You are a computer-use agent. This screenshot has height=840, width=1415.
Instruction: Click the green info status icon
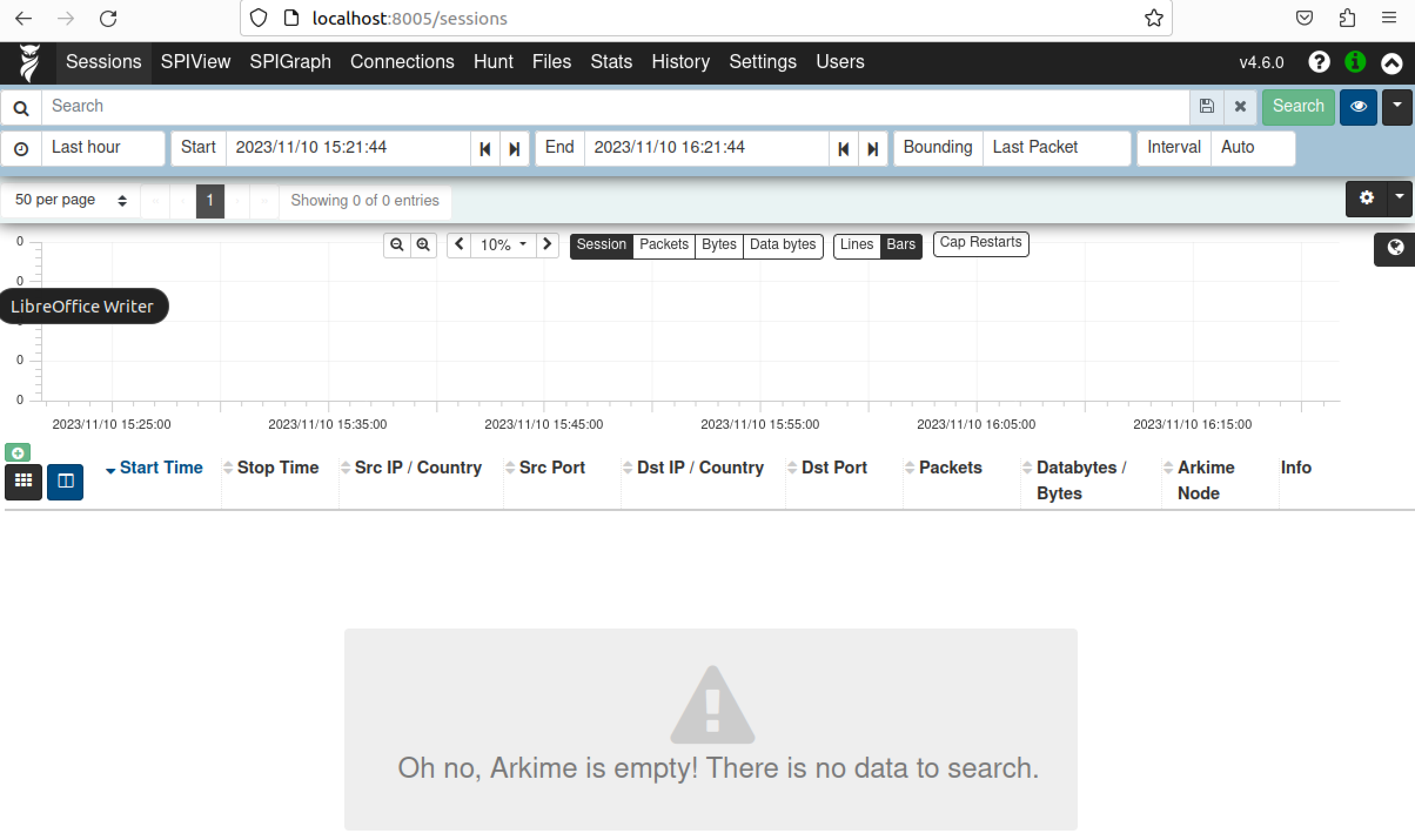1354,62
